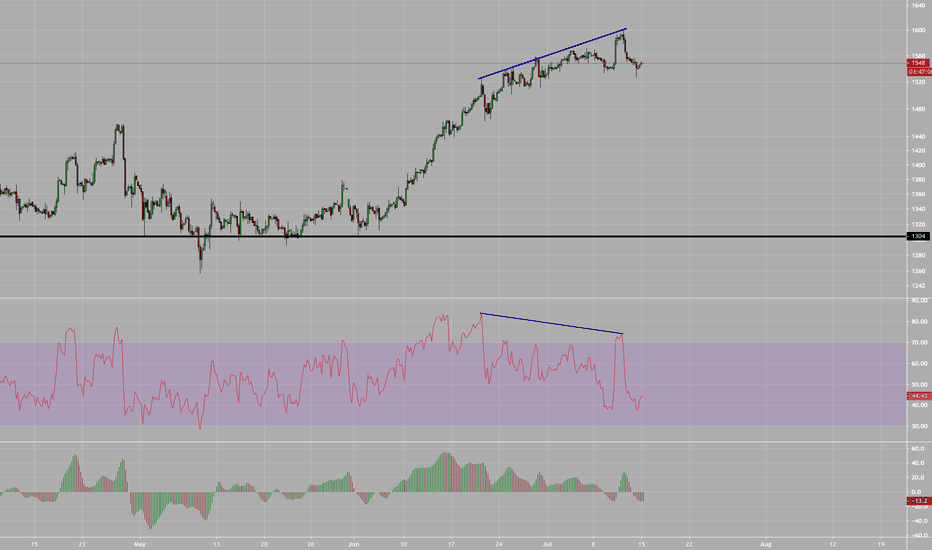Click the -40.0 histogram axis label
Image resolution: width=932 pixels, height=550 pixels.
pos(918,521)
